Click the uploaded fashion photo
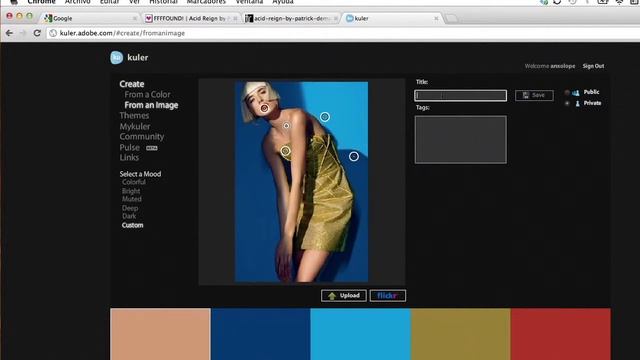 click(301, 182)
